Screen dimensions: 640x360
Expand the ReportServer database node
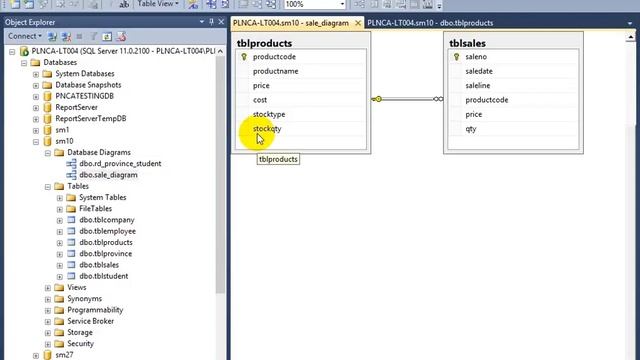click(x=36, y=108)
